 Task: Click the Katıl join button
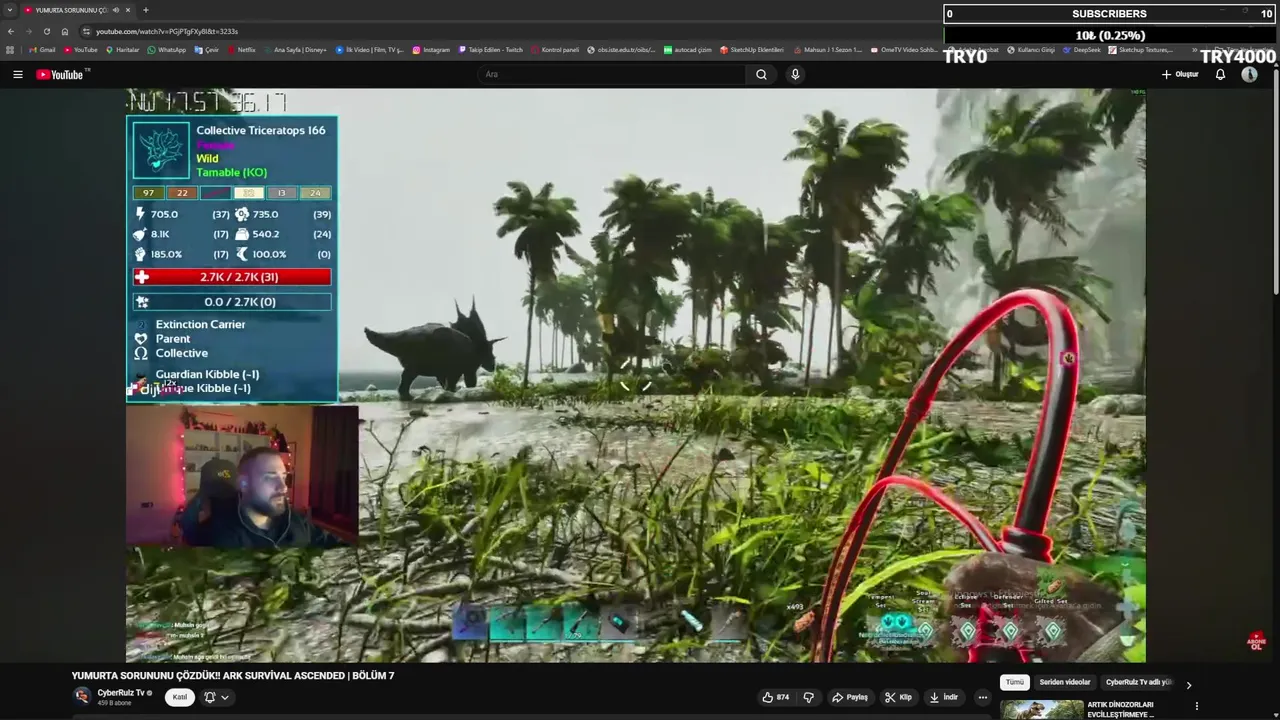pyautogui.click(x=180, y=697)
